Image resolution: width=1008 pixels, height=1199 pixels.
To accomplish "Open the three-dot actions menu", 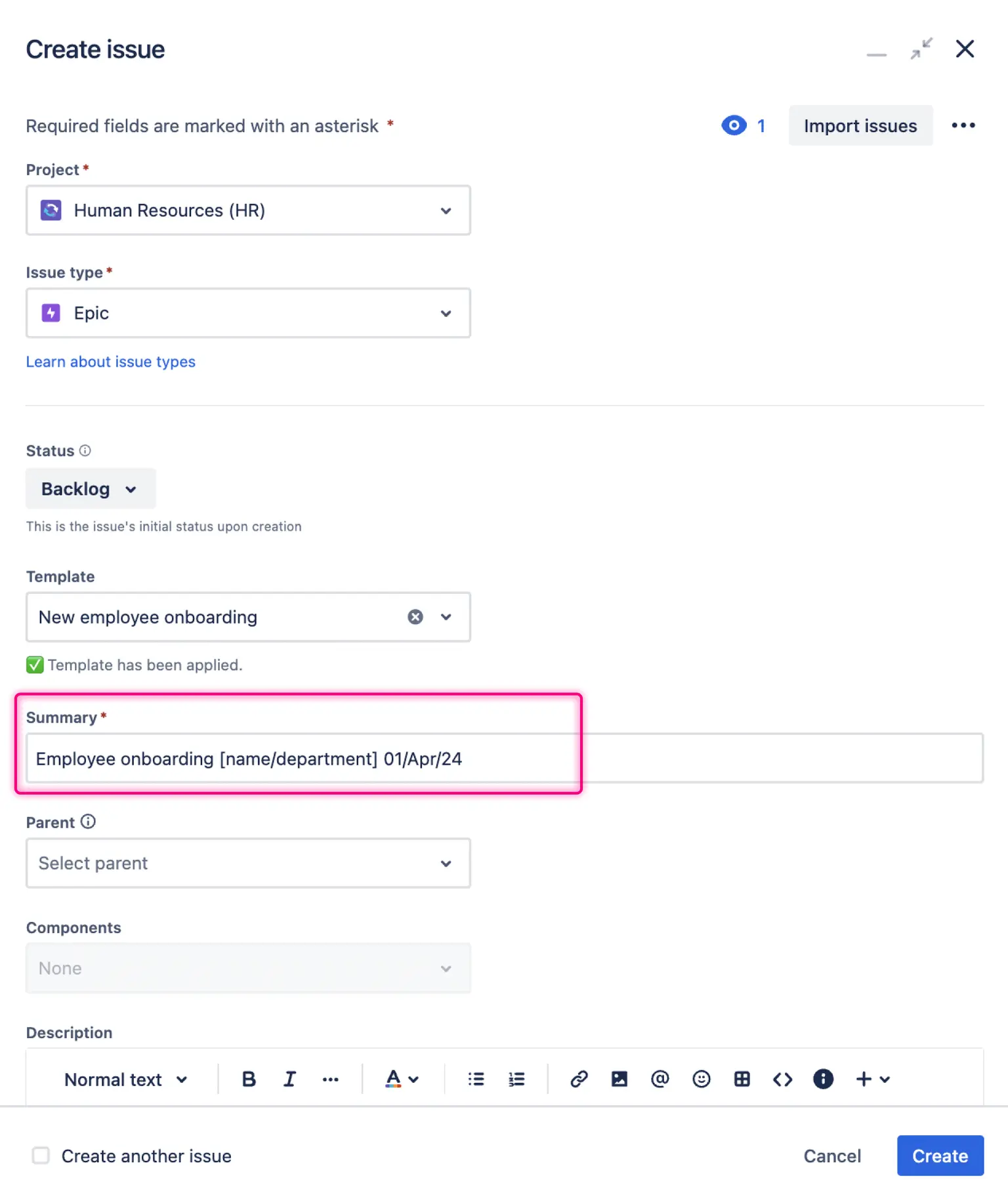I will coord(963,125).
